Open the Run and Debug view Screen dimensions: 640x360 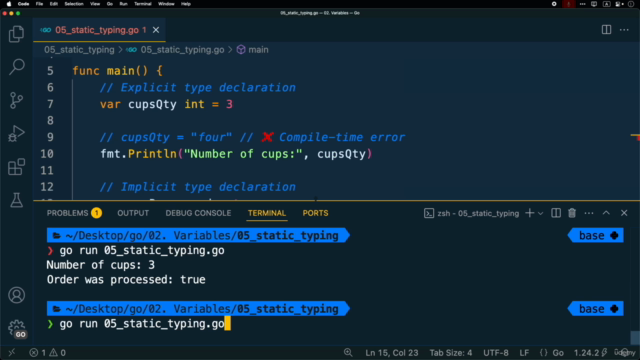point(16,134)
